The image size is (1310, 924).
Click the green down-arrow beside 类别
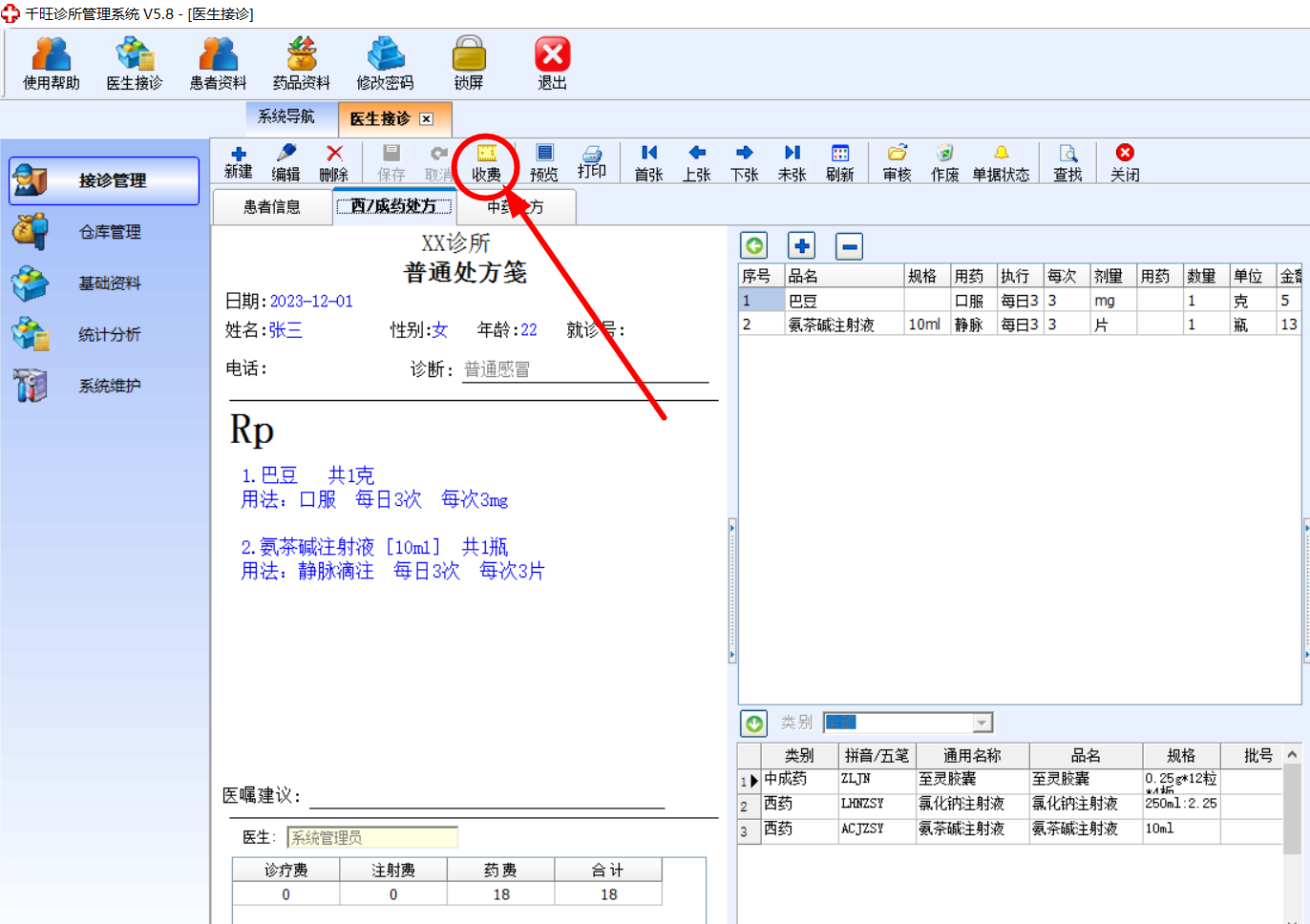(x=754, y=724)
